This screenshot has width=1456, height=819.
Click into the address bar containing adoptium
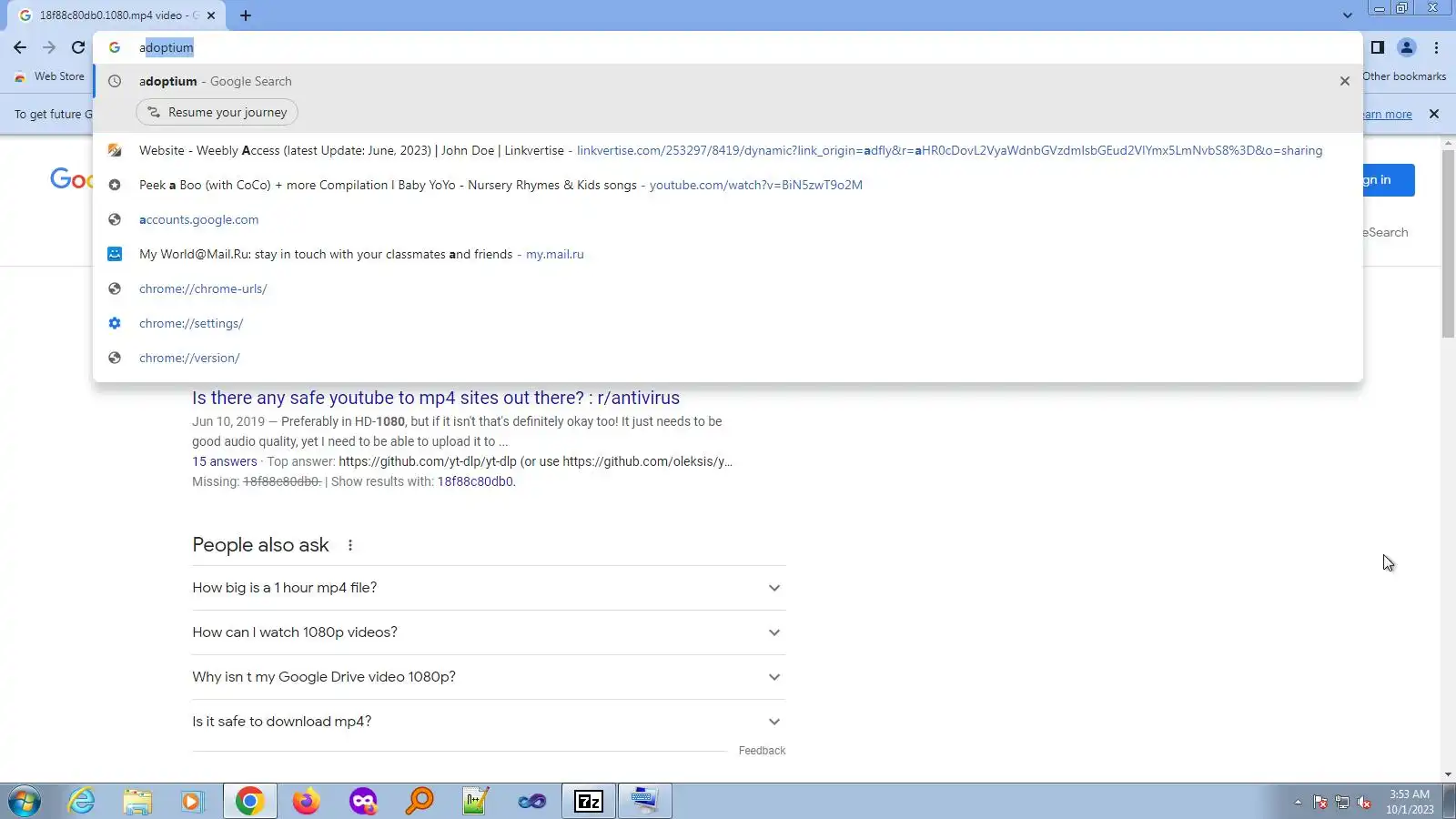[728, 47]
